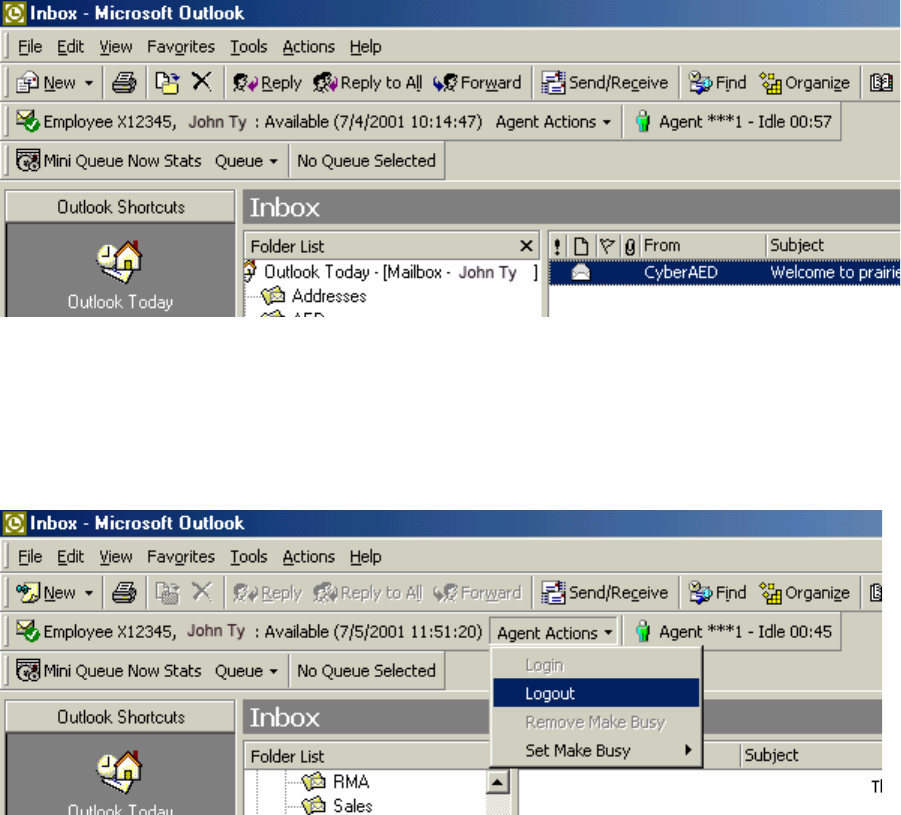
Task: Click Login entry in Agent Actions menu
Action: pos(596,665)
